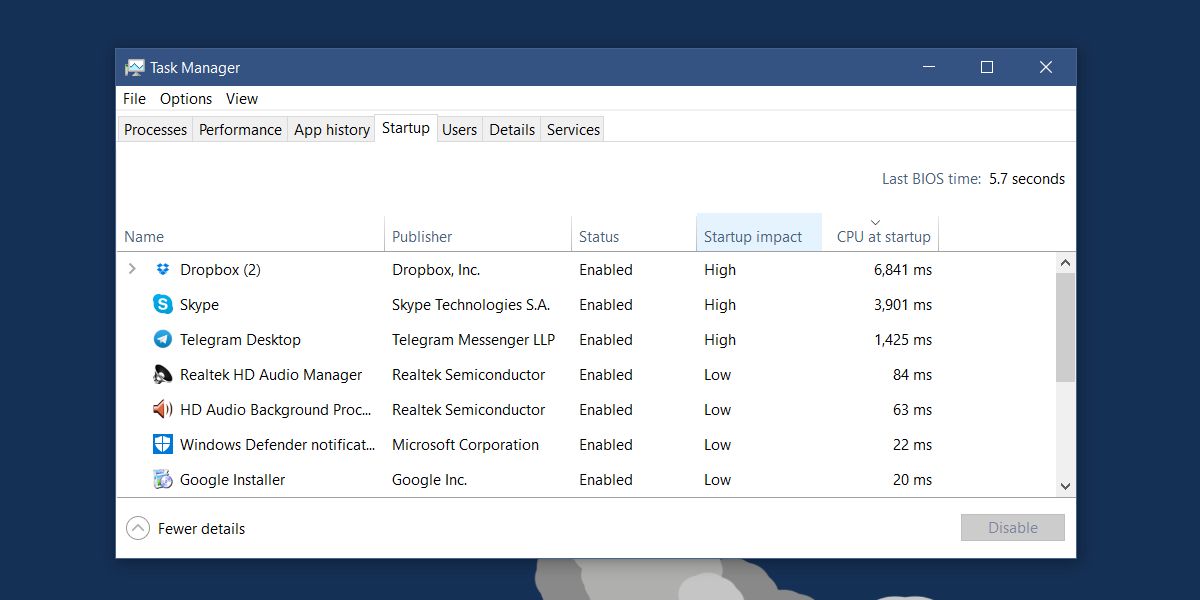Open the File menu
Image resolution: width=1200 pixels, height=600 pixels.
point(134,99)
